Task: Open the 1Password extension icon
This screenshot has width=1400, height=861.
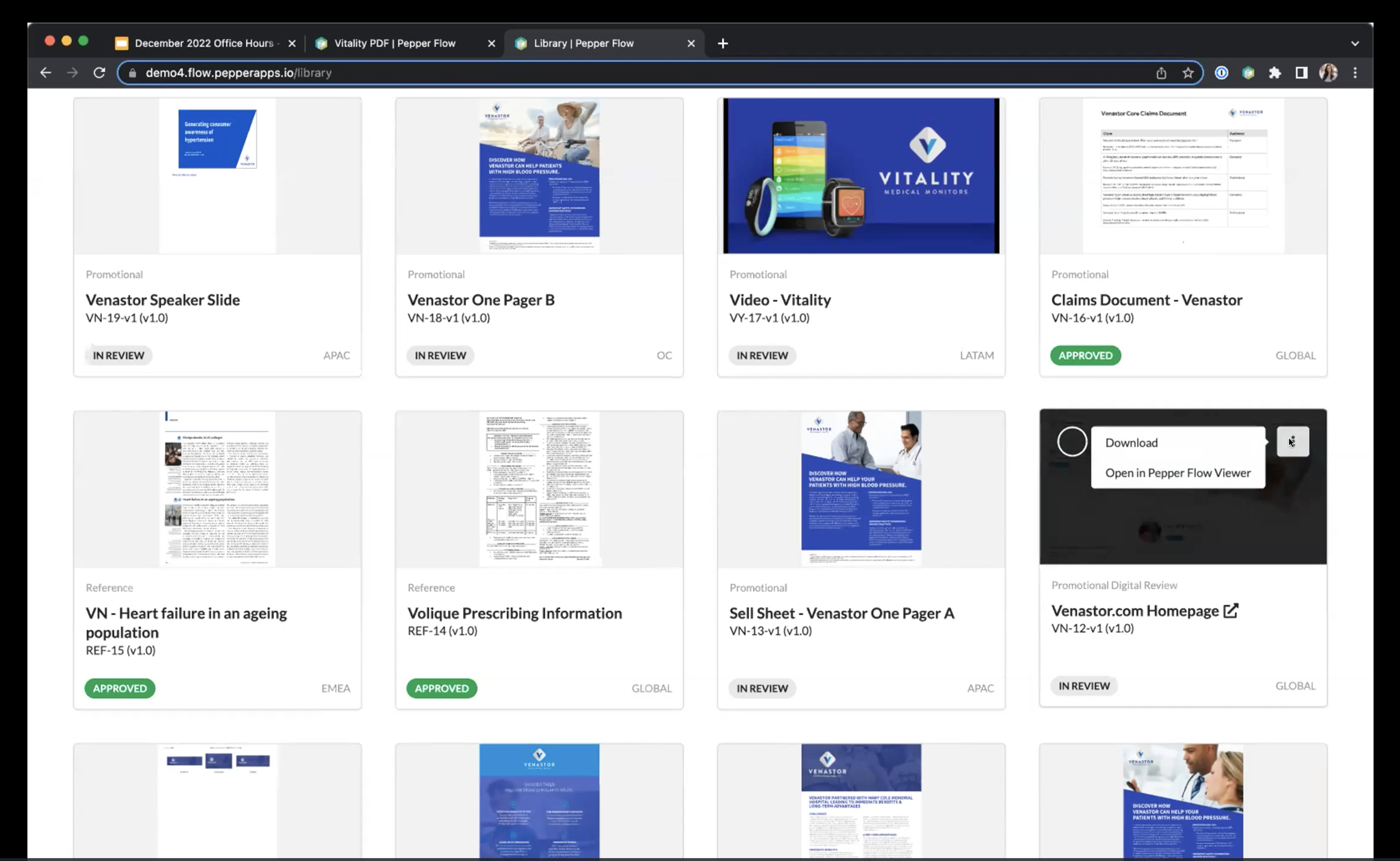Action: click(x=1222, y=73)
